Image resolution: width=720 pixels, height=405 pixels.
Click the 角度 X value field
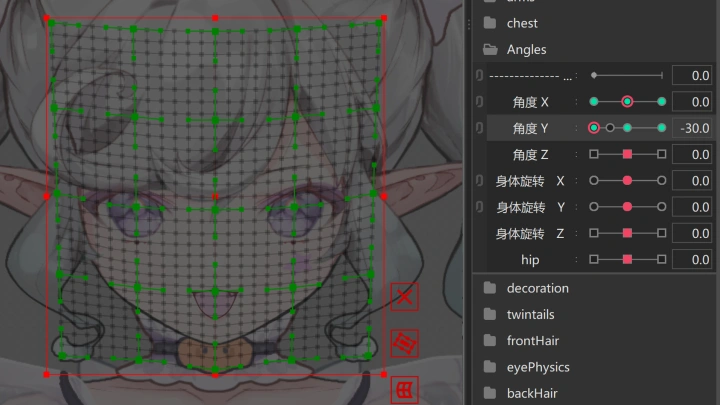pos(692,101)
